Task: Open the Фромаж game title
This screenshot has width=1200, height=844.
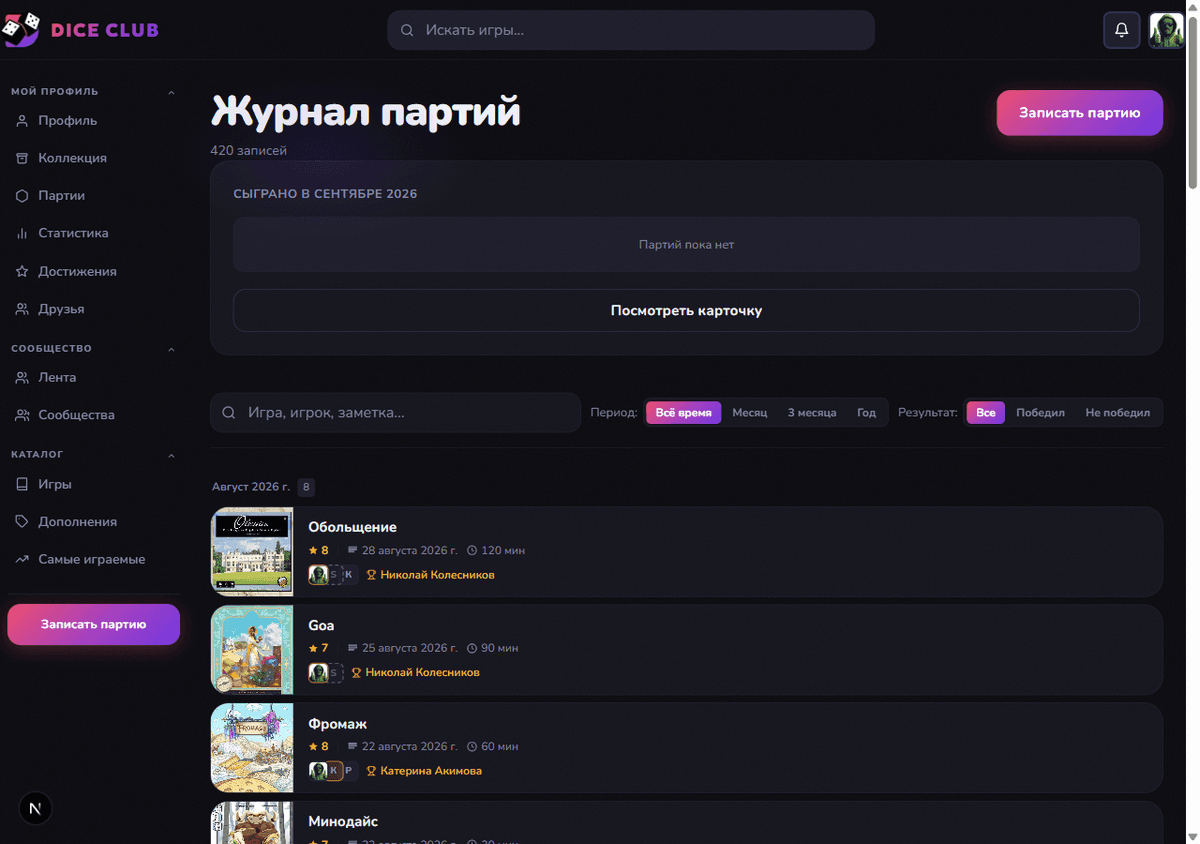Action: pyautogui.click(x=337, y=723)
